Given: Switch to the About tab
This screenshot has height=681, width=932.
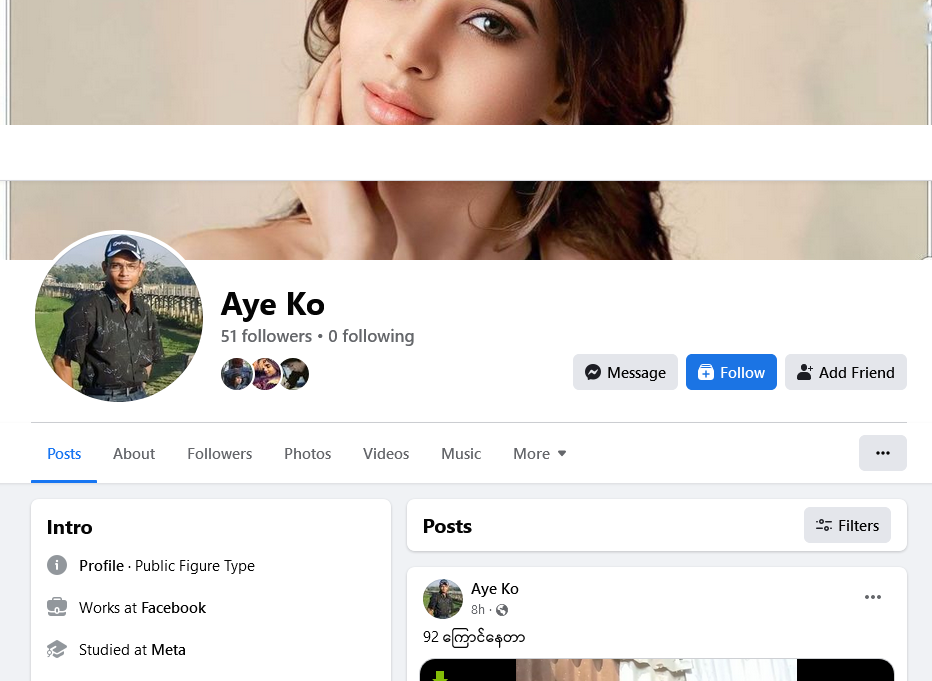Looking at the screenshot, I should (x=134, y=454).
